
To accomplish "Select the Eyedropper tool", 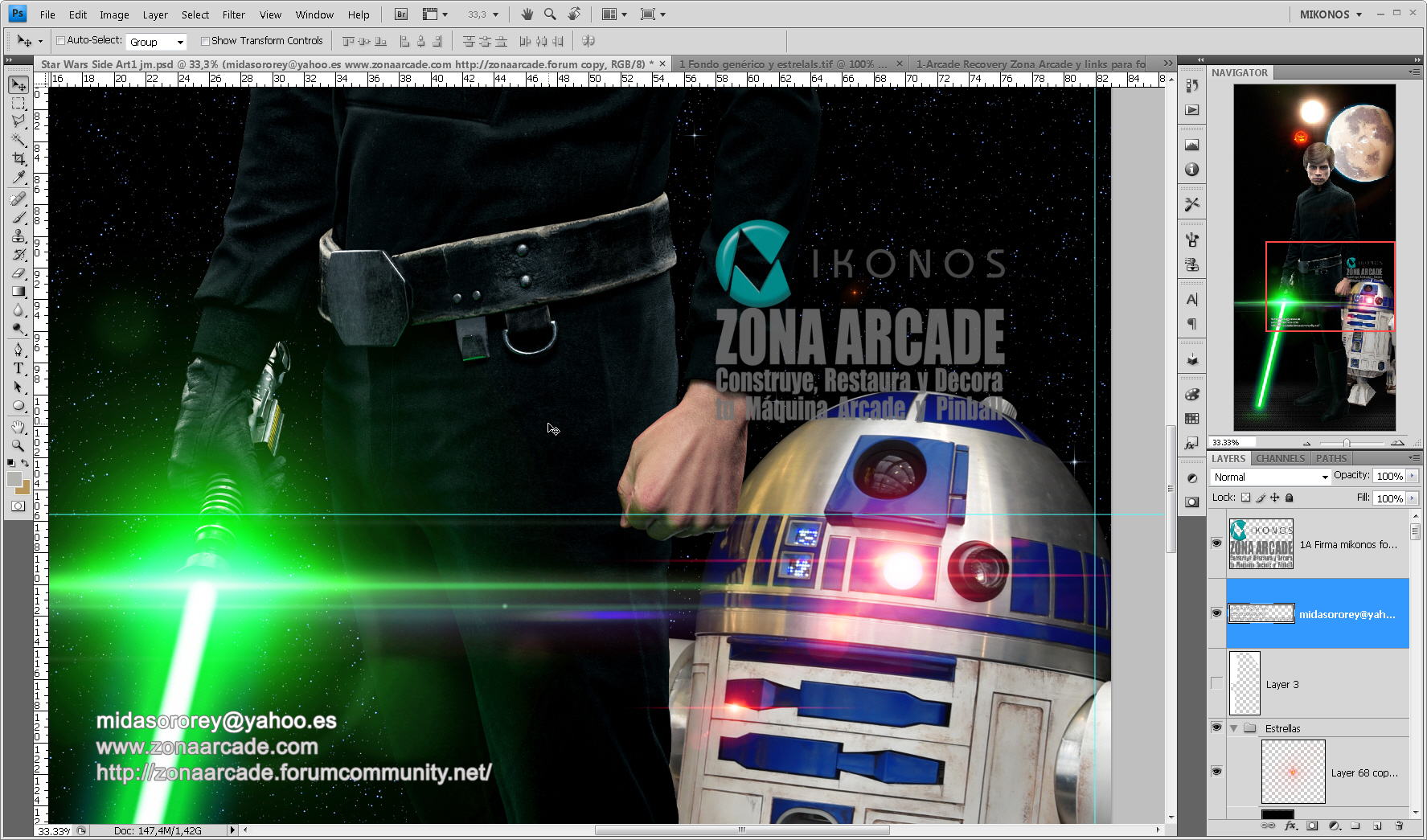I will [x=18, y=178].
